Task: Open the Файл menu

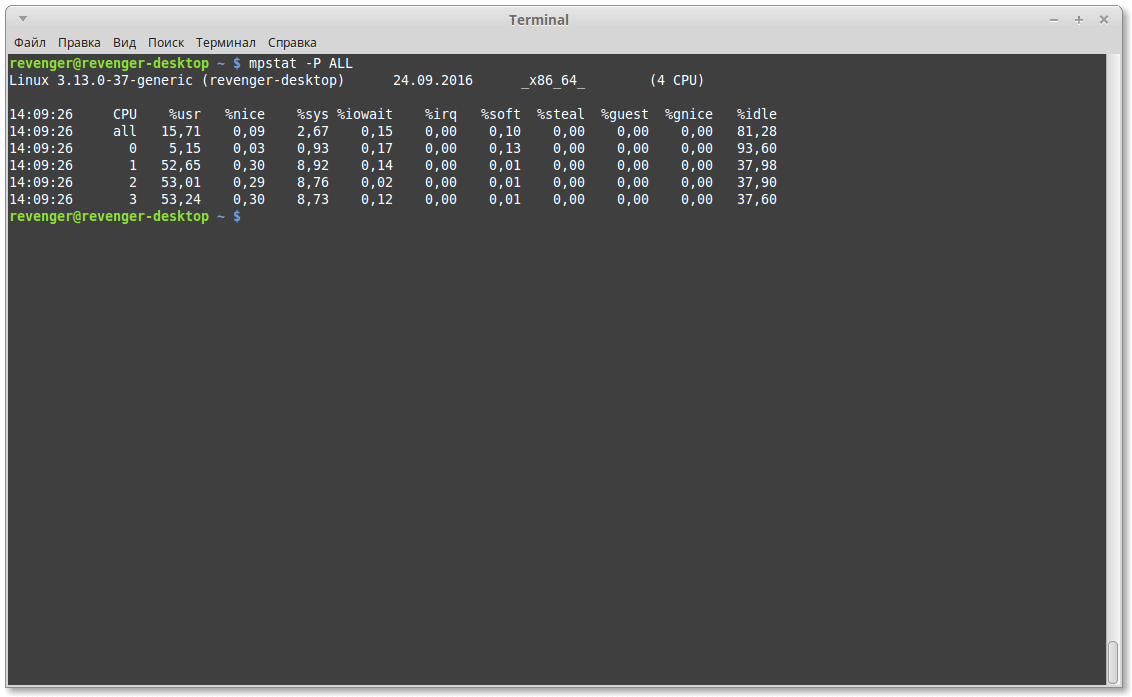Action: 30,43
